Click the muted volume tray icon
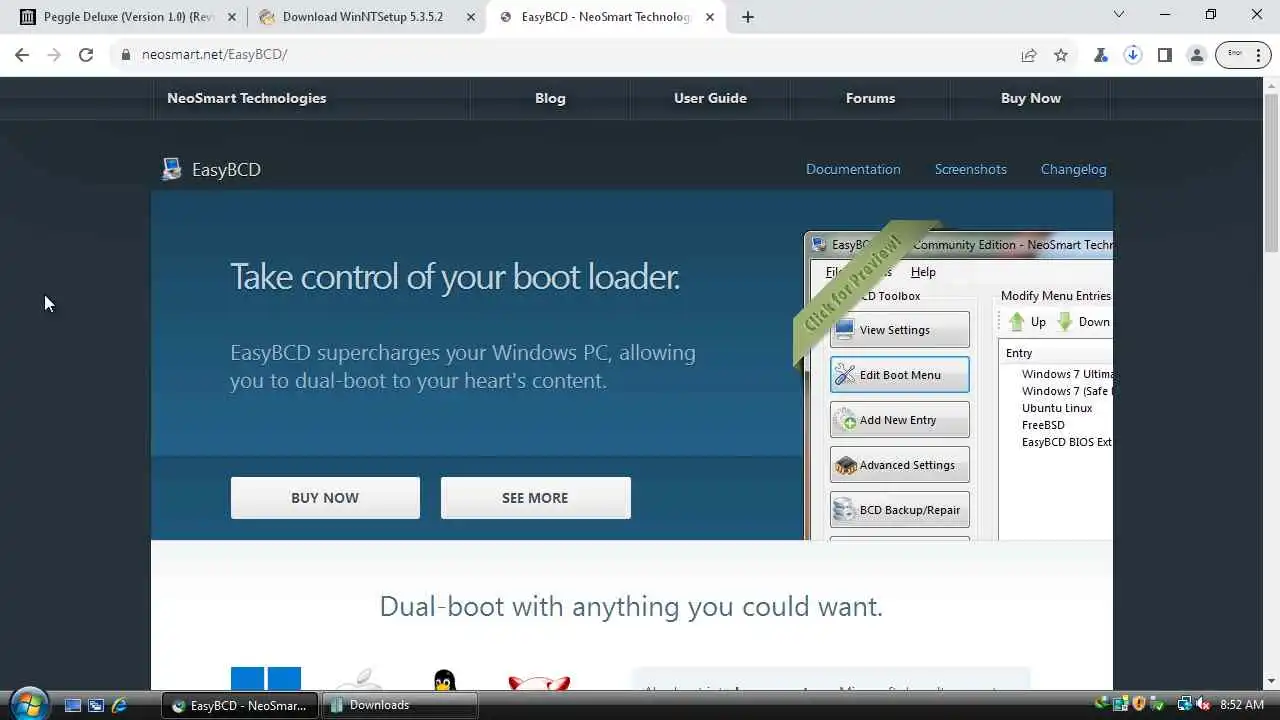1280x720 pixels. click(x=1203, y=704)
